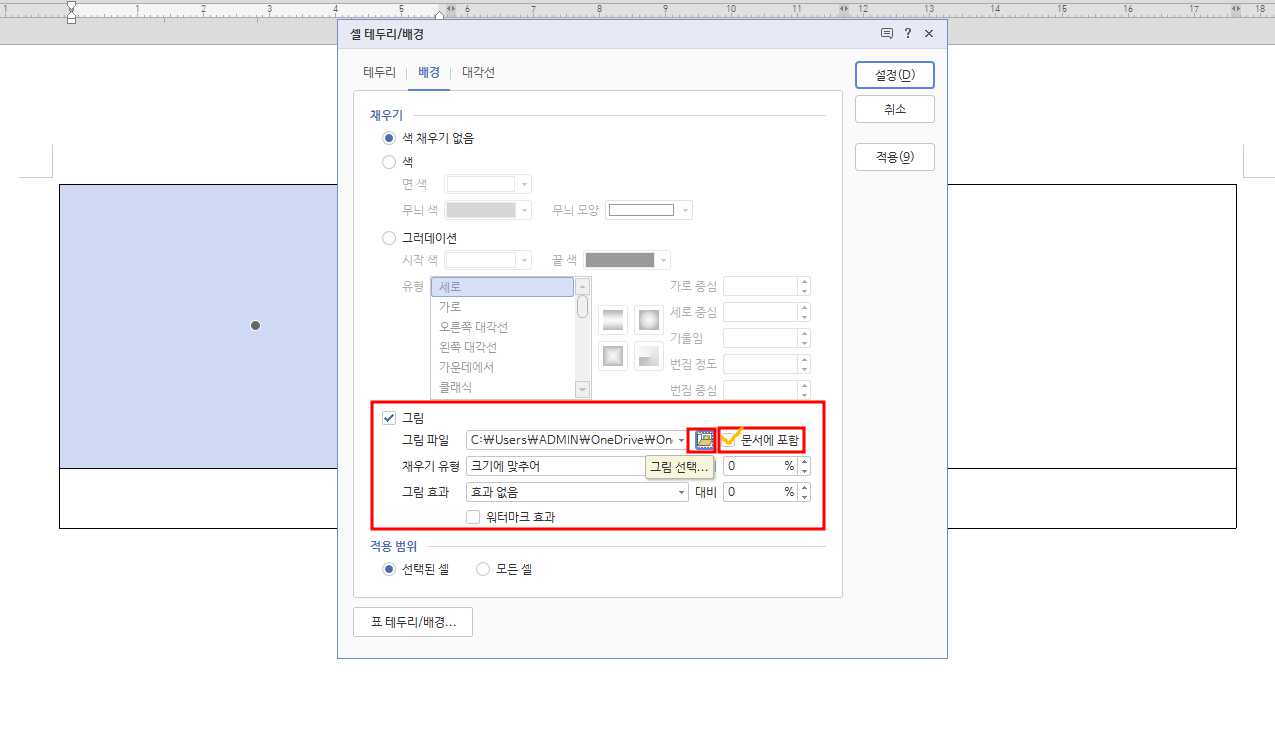Select 가로 in gradient type list

click(x=503, y=307)
